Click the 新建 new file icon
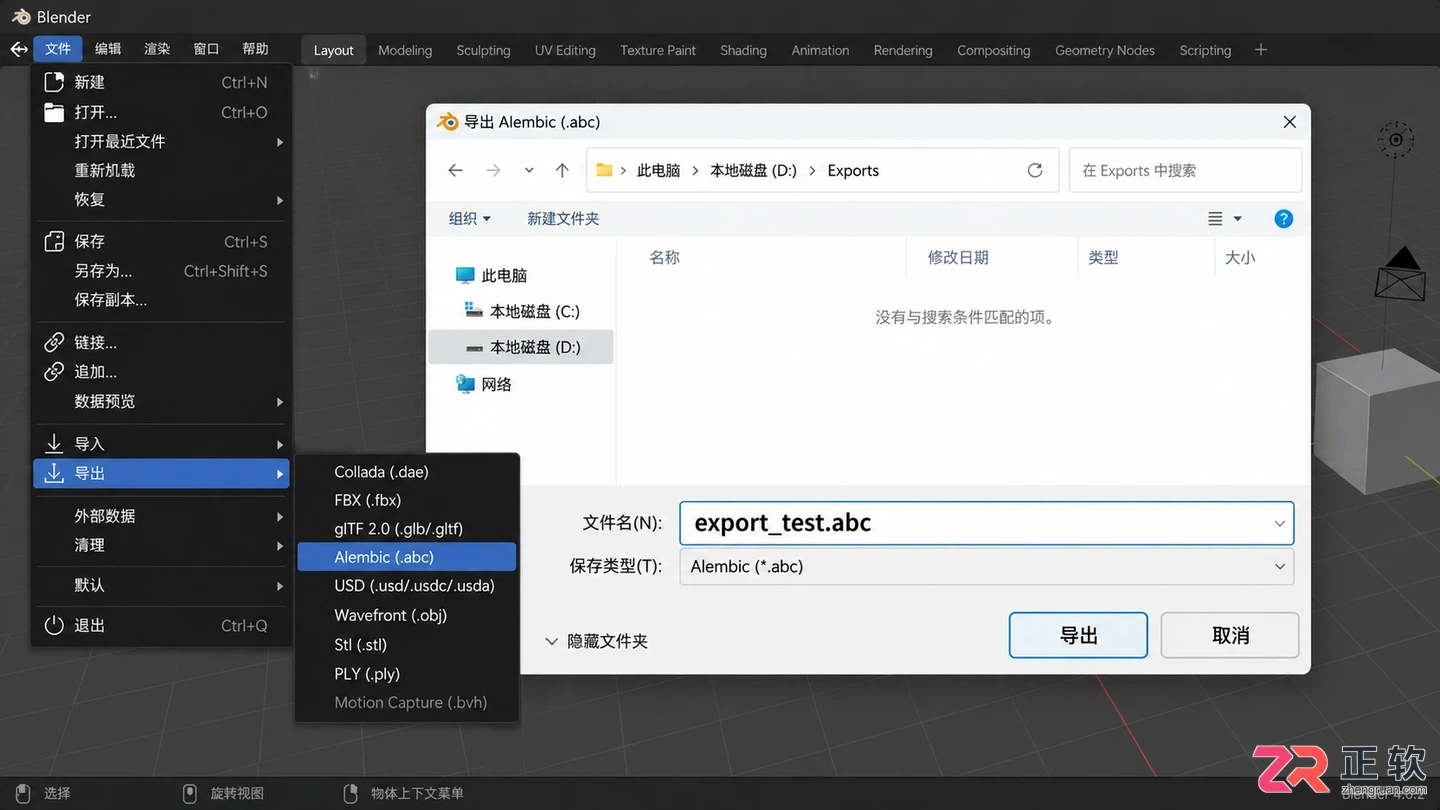Screen dimensions: 1440x810 point(54,82)
